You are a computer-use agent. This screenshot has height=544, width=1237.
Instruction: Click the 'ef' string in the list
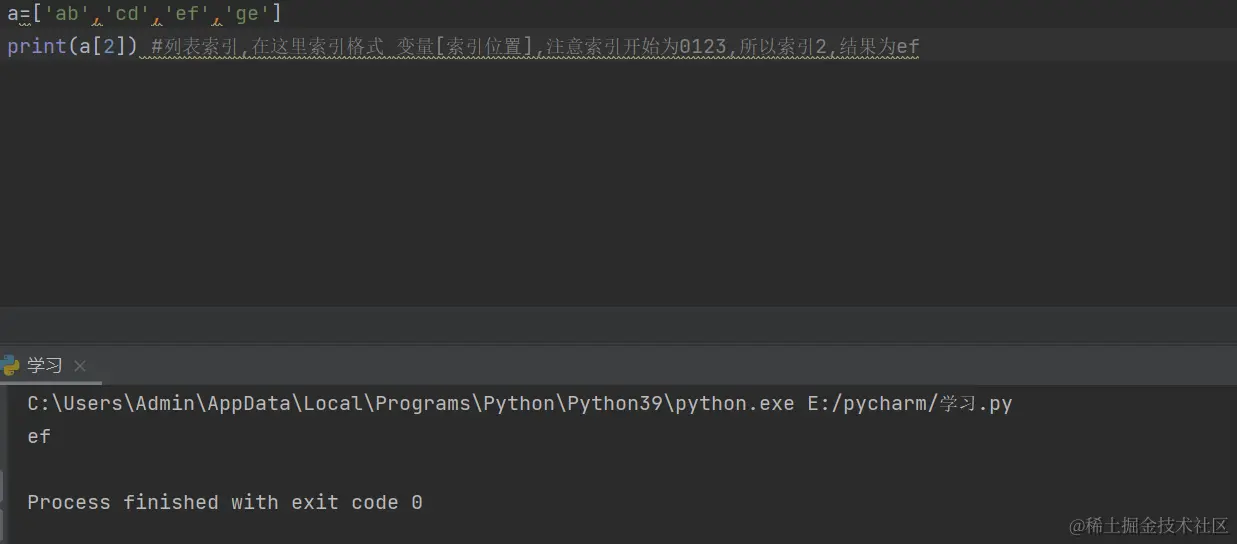pos(187,14)
